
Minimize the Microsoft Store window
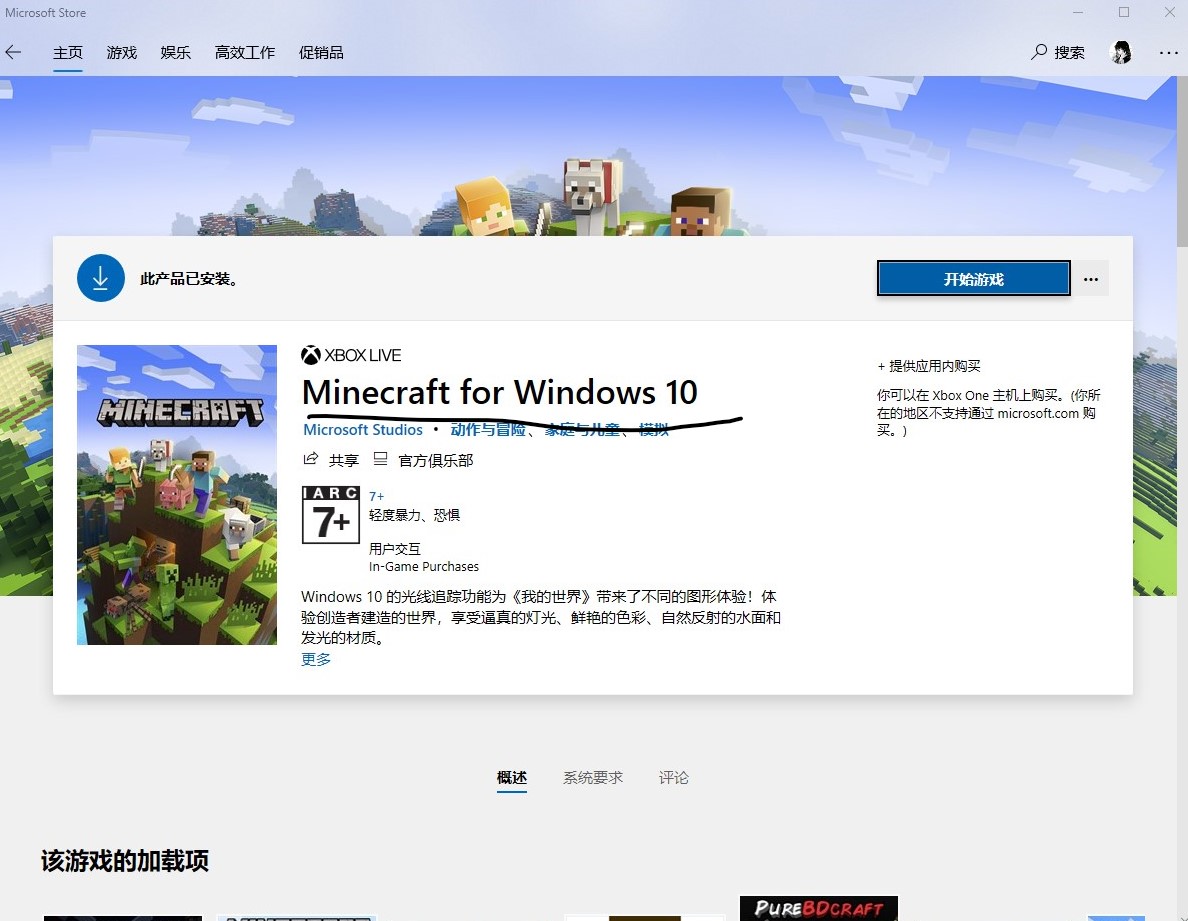[x=1078, y=12]
